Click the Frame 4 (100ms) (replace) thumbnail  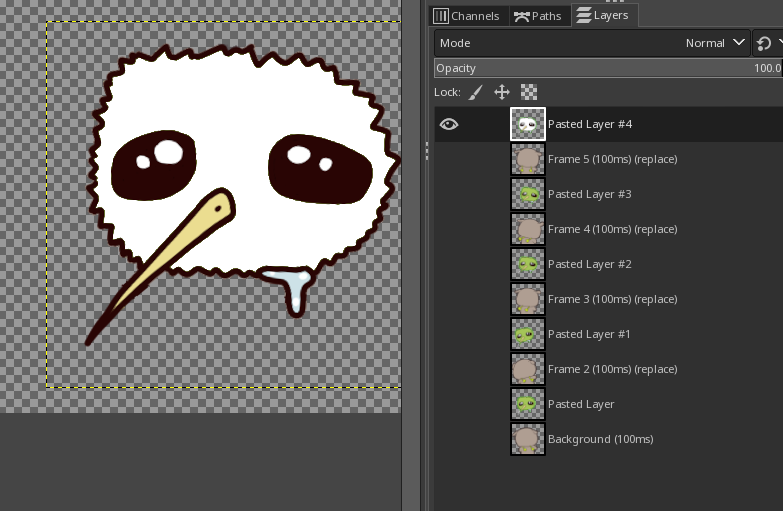click(x=528, y=229)
